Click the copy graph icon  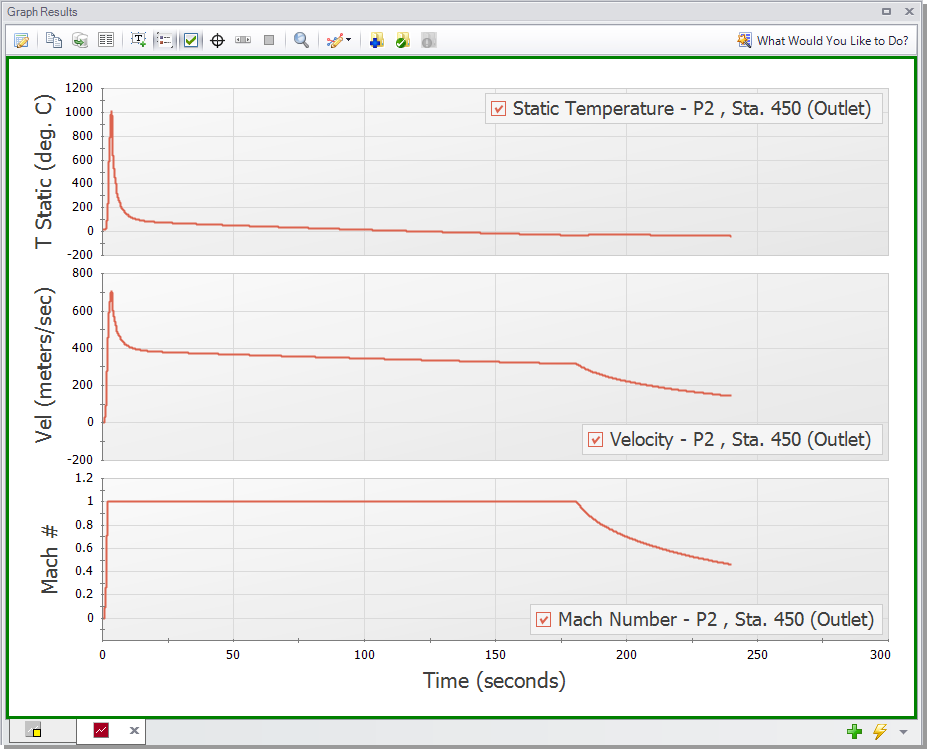click(54, 40)
